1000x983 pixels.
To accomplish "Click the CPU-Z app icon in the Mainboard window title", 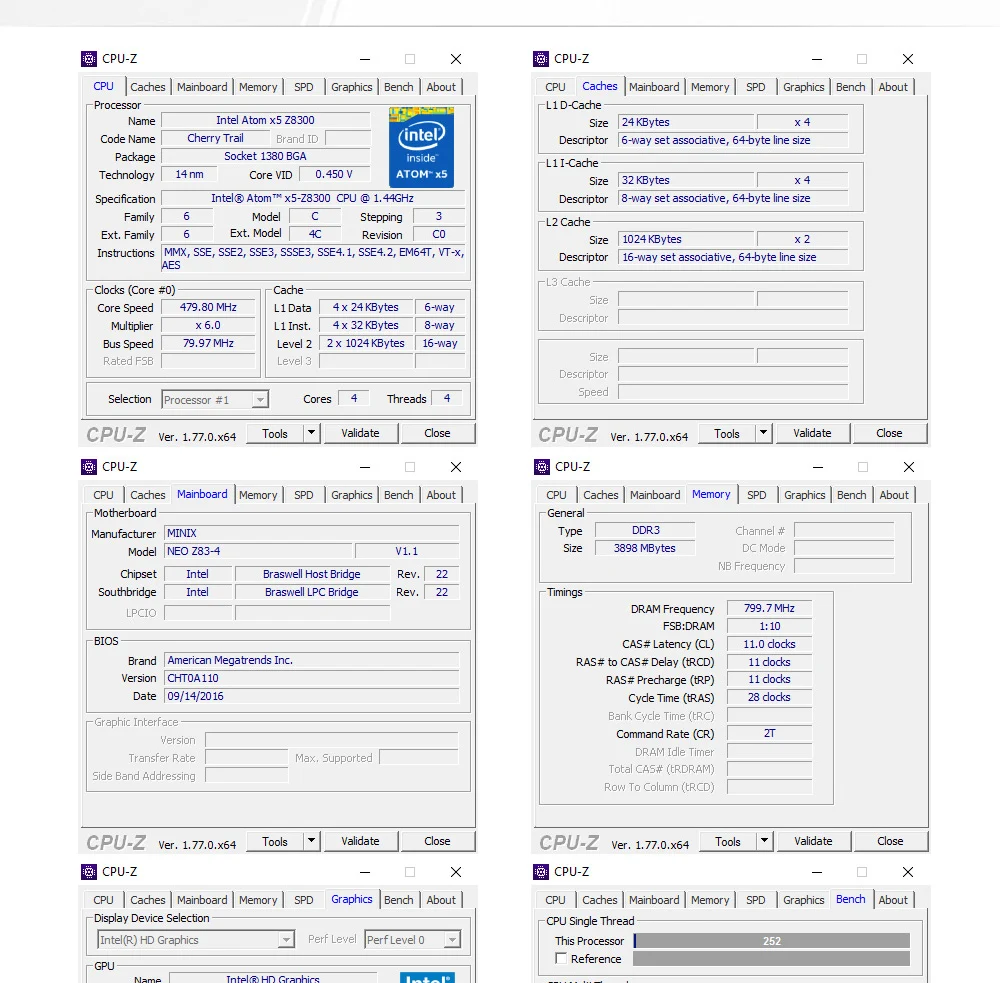I will click(89, 467).
